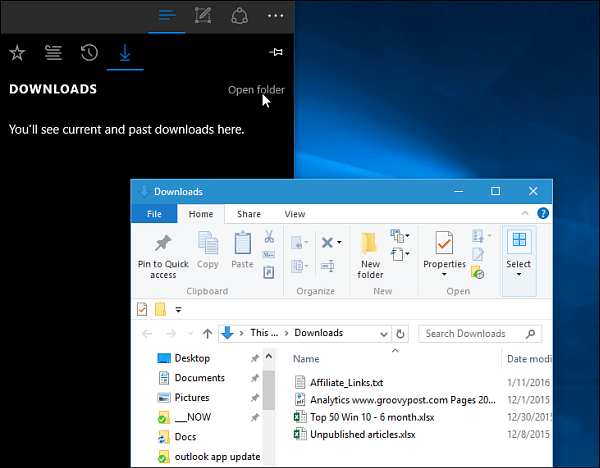The width and height of the screenshot is (600, 468).
Task: Click New folder in Quick Access Toolbar
Action: (160, 309)
